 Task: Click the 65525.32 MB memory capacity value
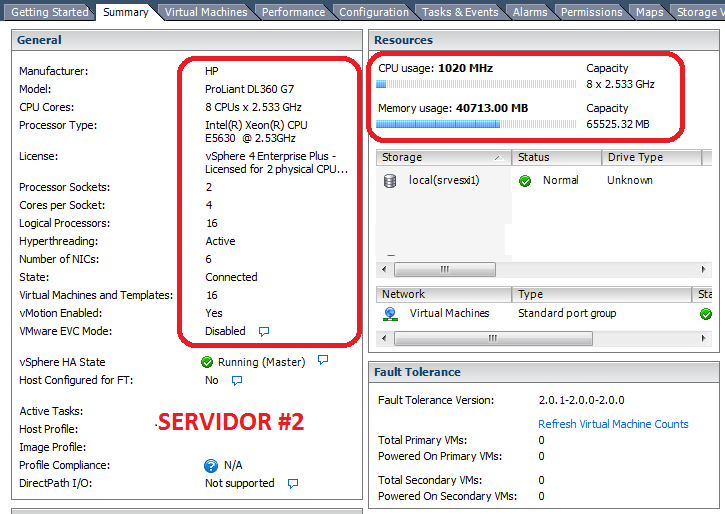point(618,124)
